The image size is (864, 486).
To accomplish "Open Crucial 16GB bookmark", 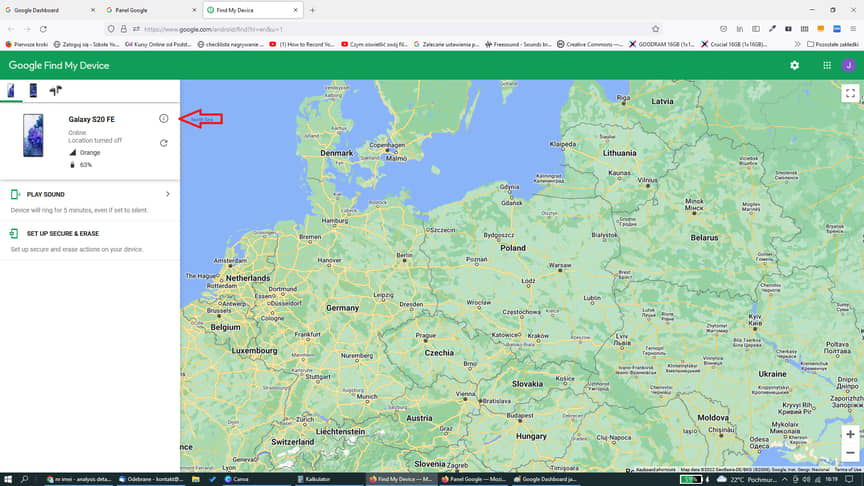I will click(734, 44).
